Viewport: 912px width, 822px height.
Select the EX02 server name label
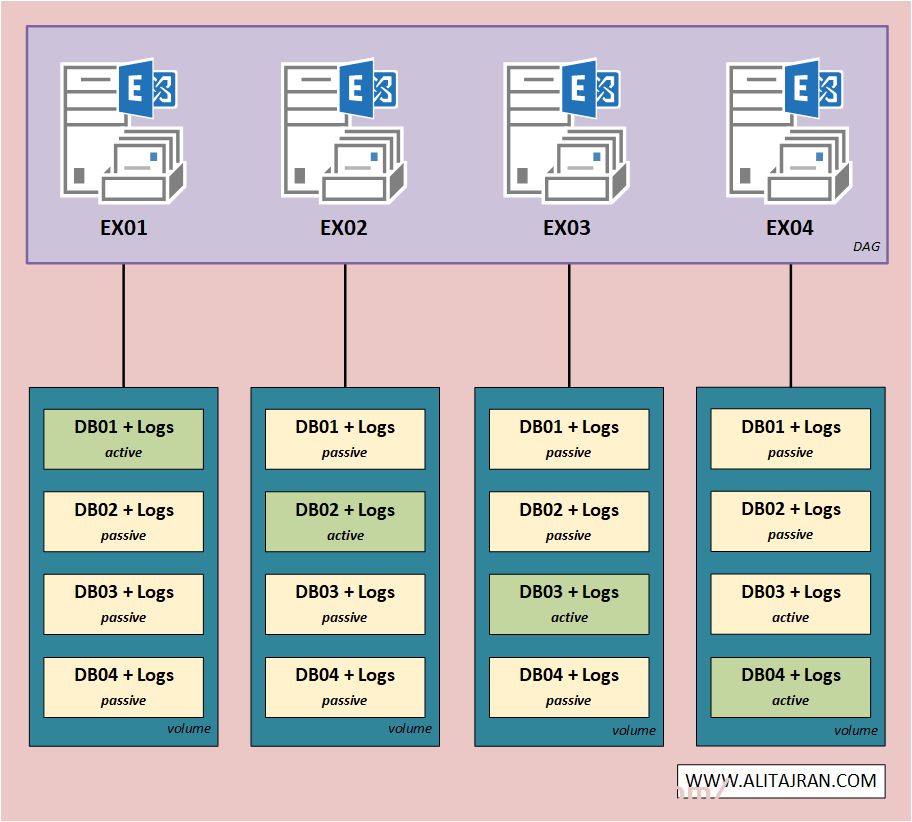click(344, 228)
